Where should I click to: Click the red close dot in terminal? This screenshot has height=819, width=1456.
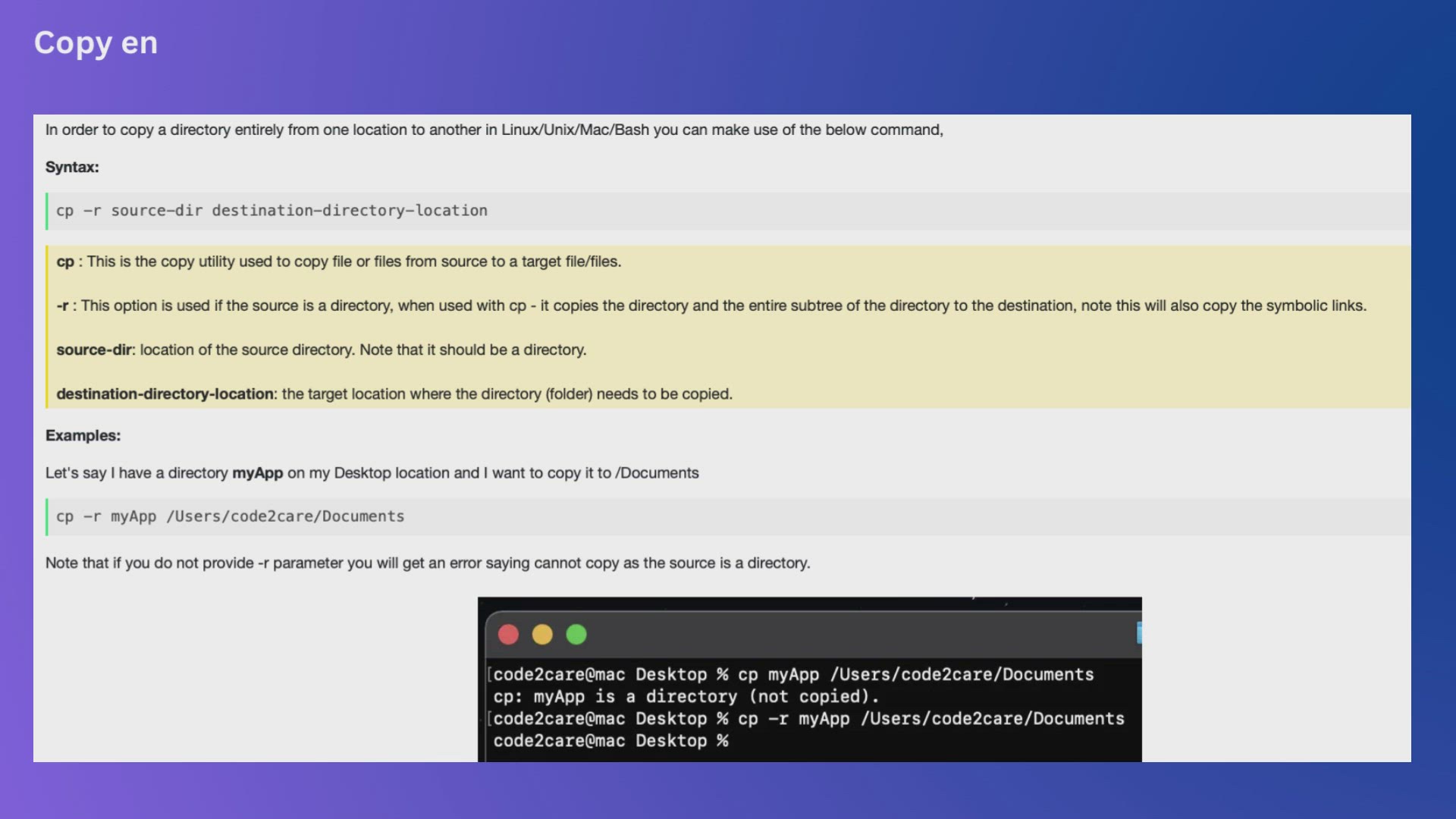[x=508, y=635]
